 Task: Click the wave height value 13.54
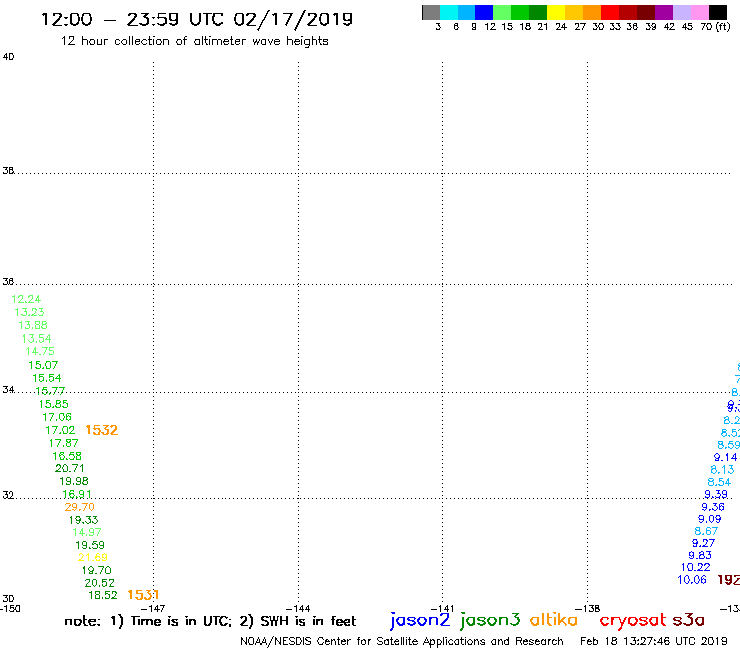[36, 338]
